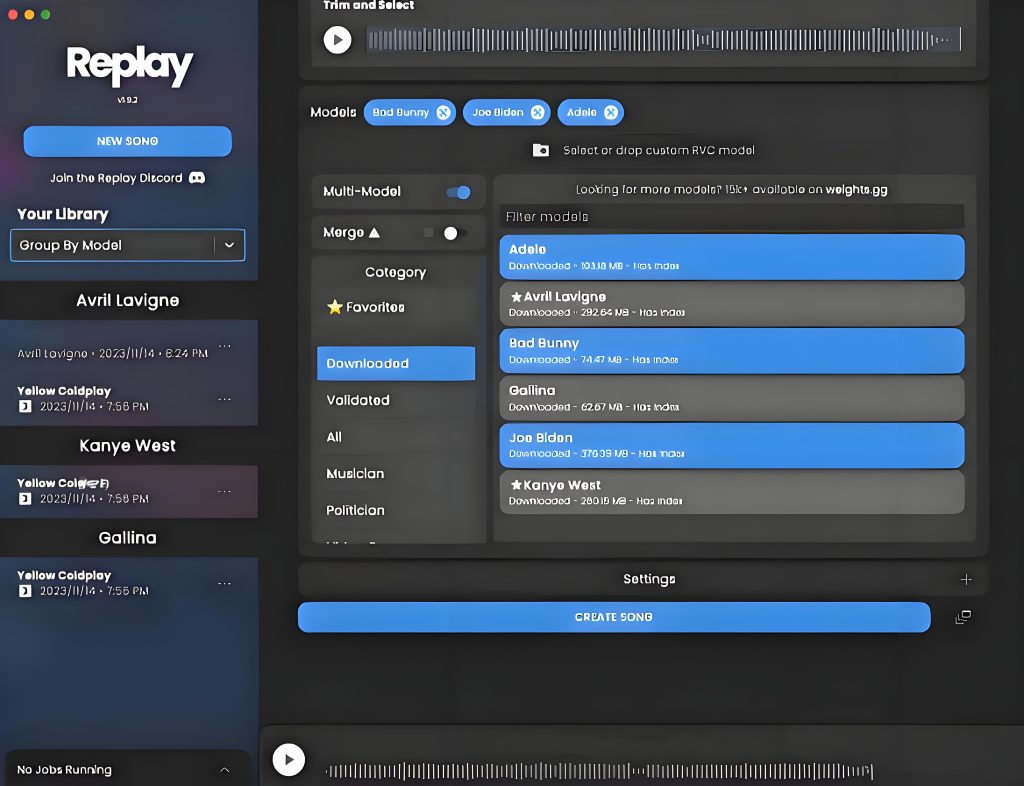Select the Musician category
Image resolution: width=1024 pixels, height=786 pixels.
[x=355, y=474]
